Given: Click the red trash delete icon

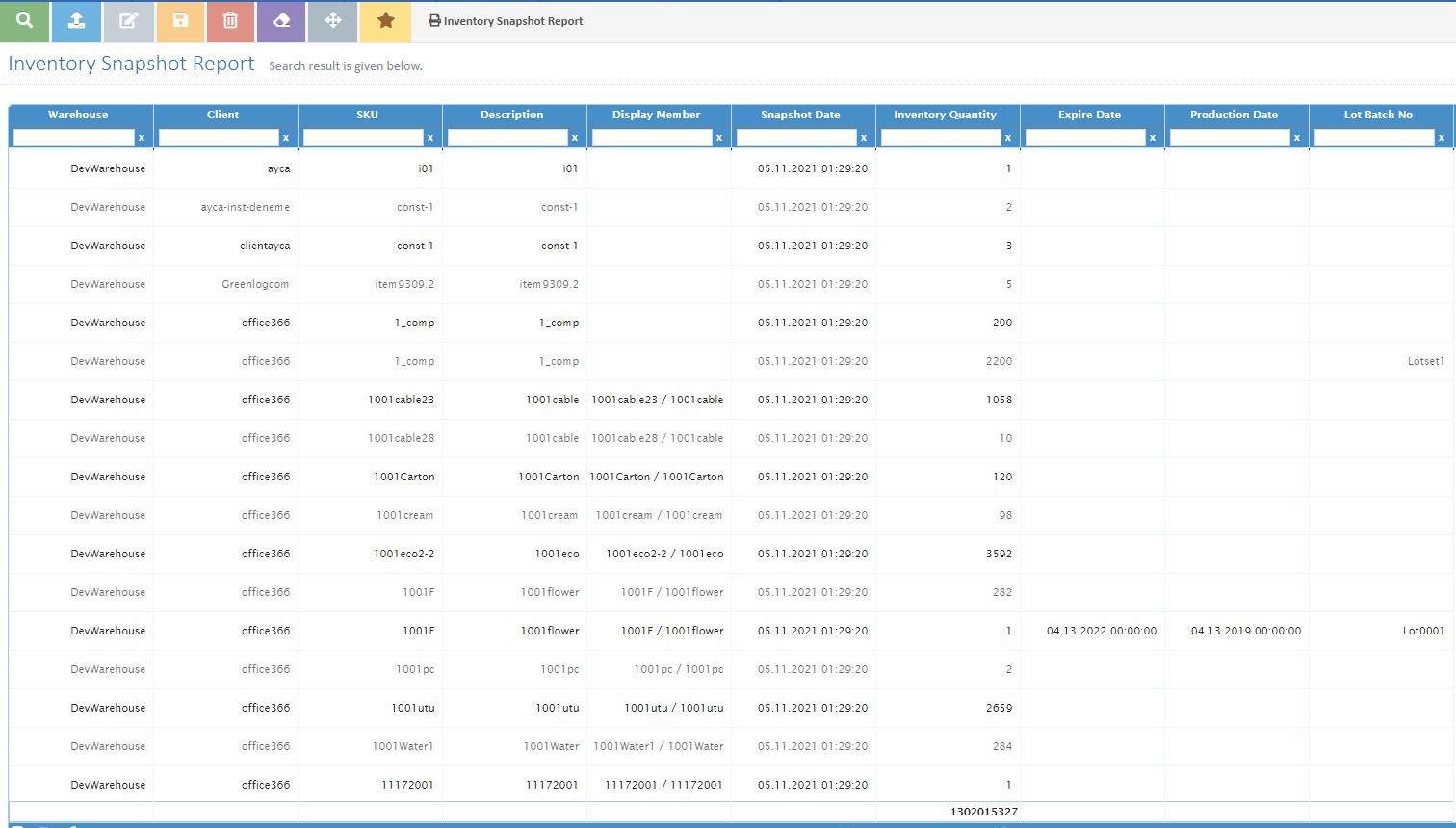Looking at the screenshot, I should 231,21.
